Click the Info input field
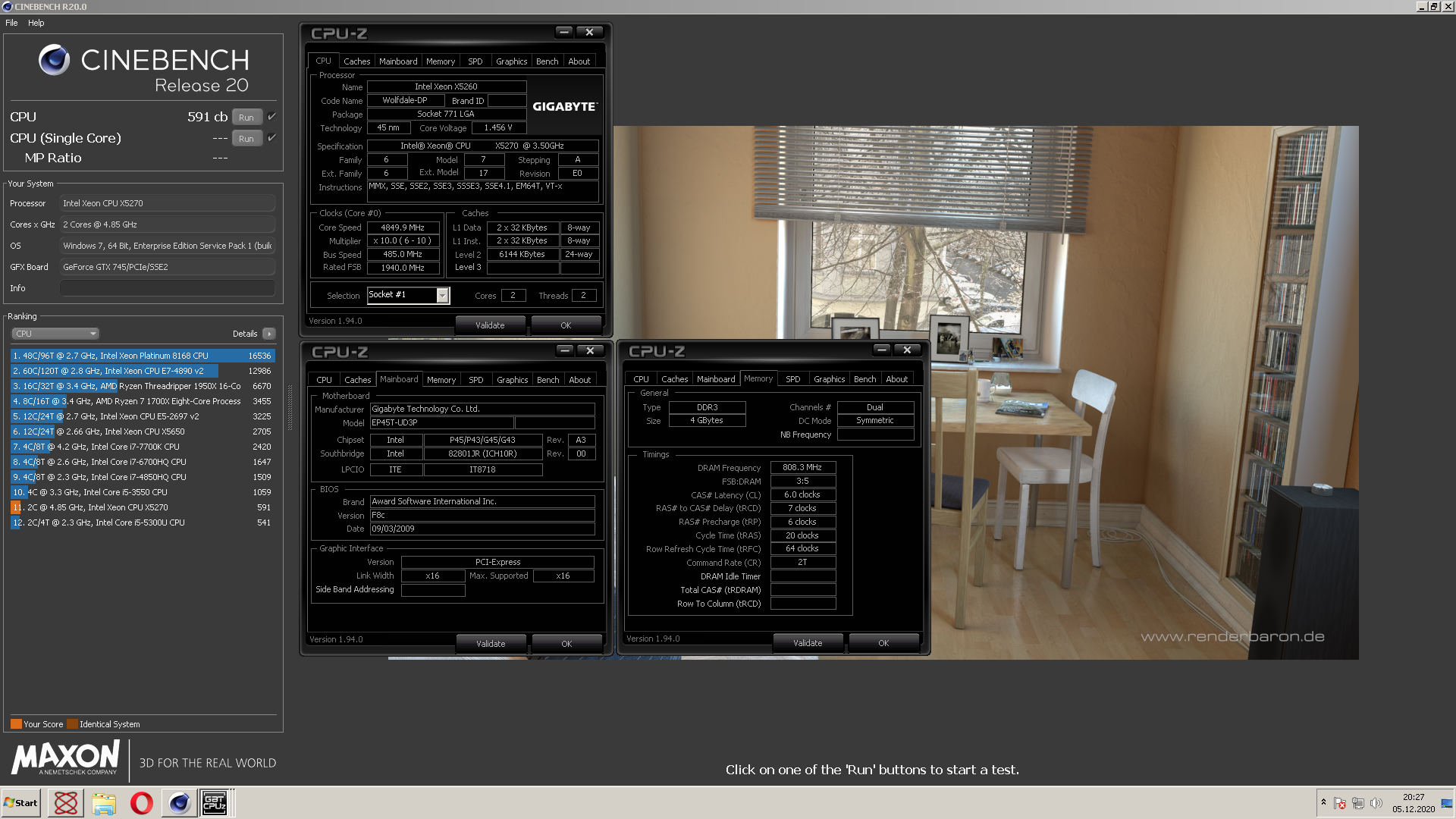Screen dimensions: 1456x819 [x=167, y=288]
